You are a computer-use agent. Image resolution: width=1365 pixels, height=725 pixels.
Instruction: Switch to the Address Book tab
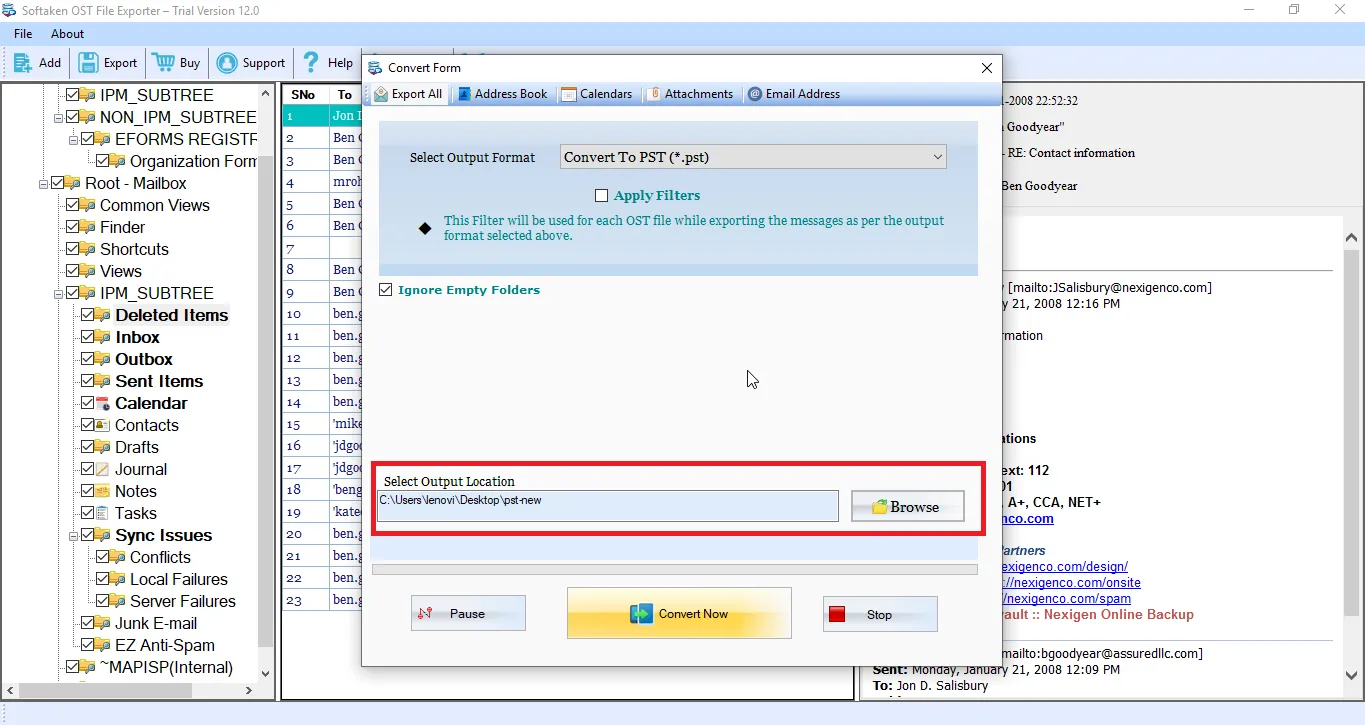pyautogui.click(x=503, y=94)
